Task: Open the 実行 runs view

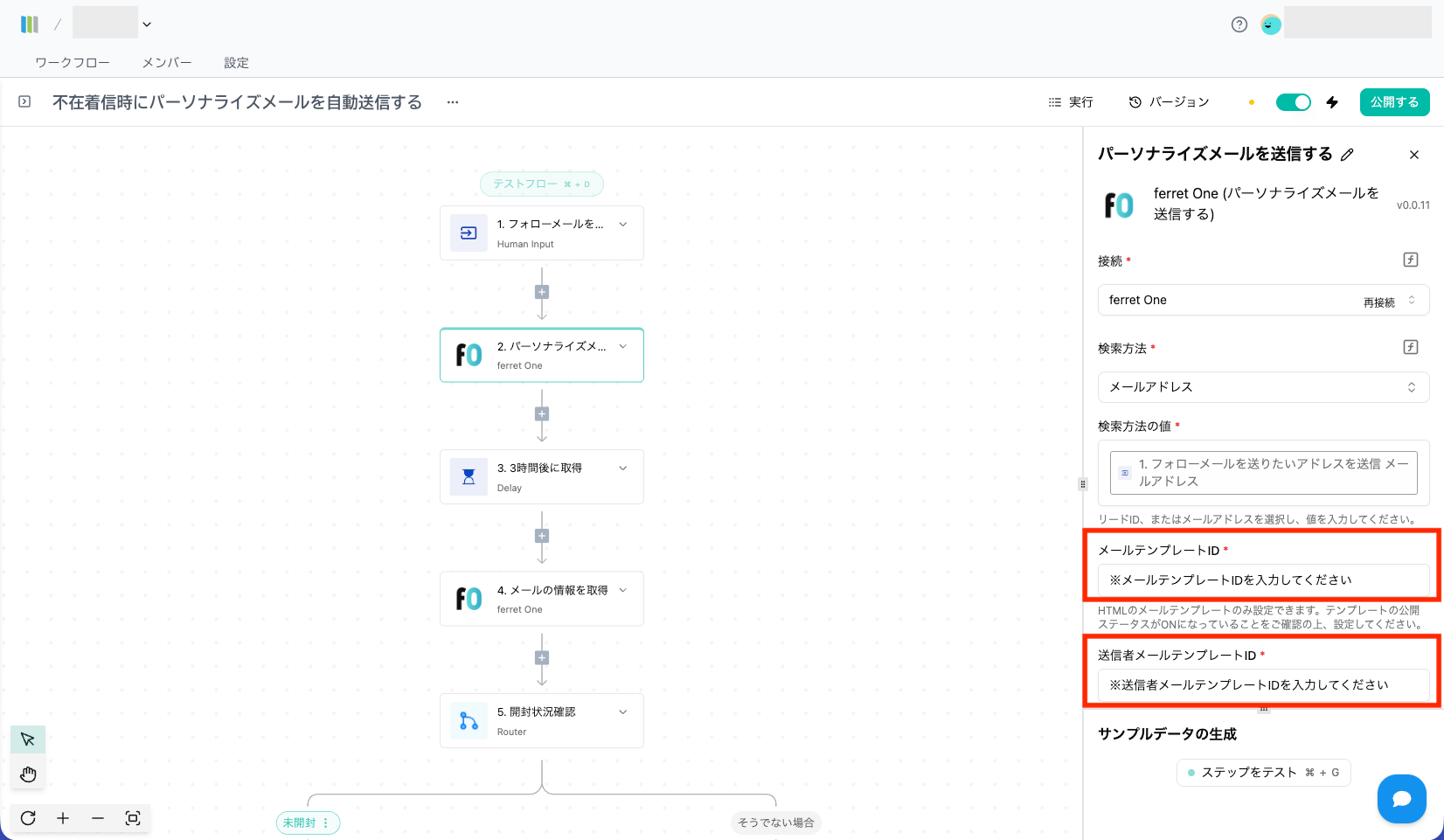Action: coord(1071,102)
